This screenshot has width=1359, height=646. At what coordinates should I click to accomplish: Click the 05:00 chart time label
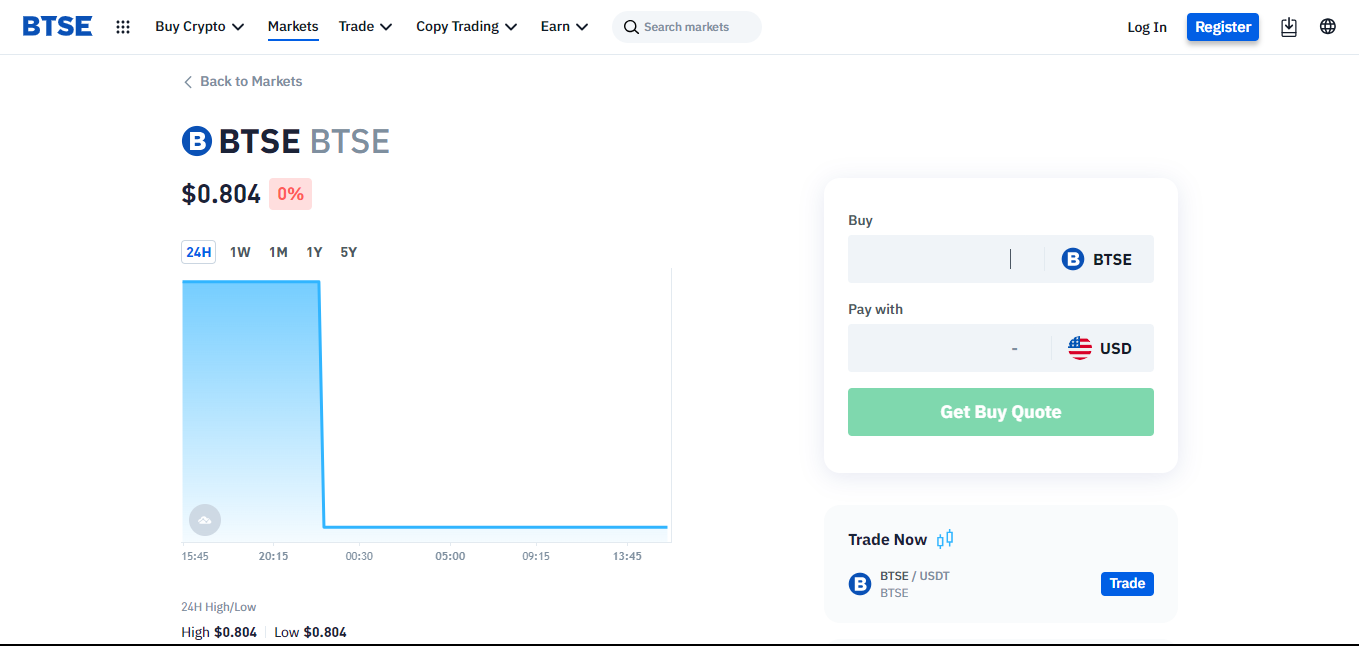[450, 556]
